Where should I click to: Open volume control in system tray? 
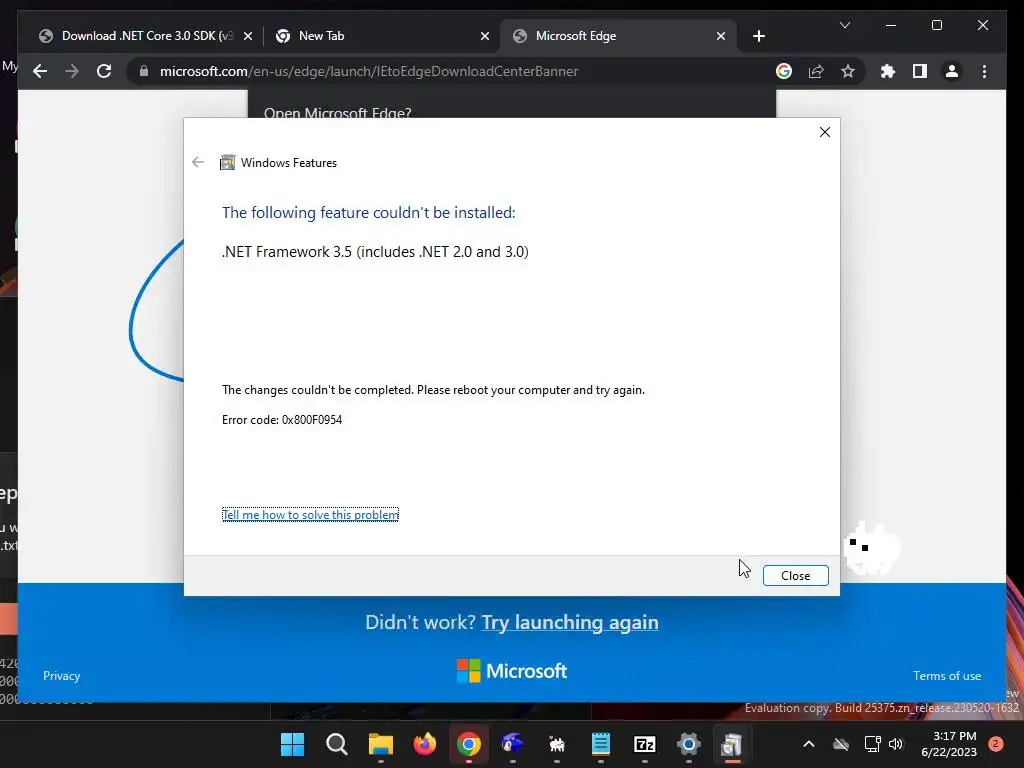pos(895,744)
